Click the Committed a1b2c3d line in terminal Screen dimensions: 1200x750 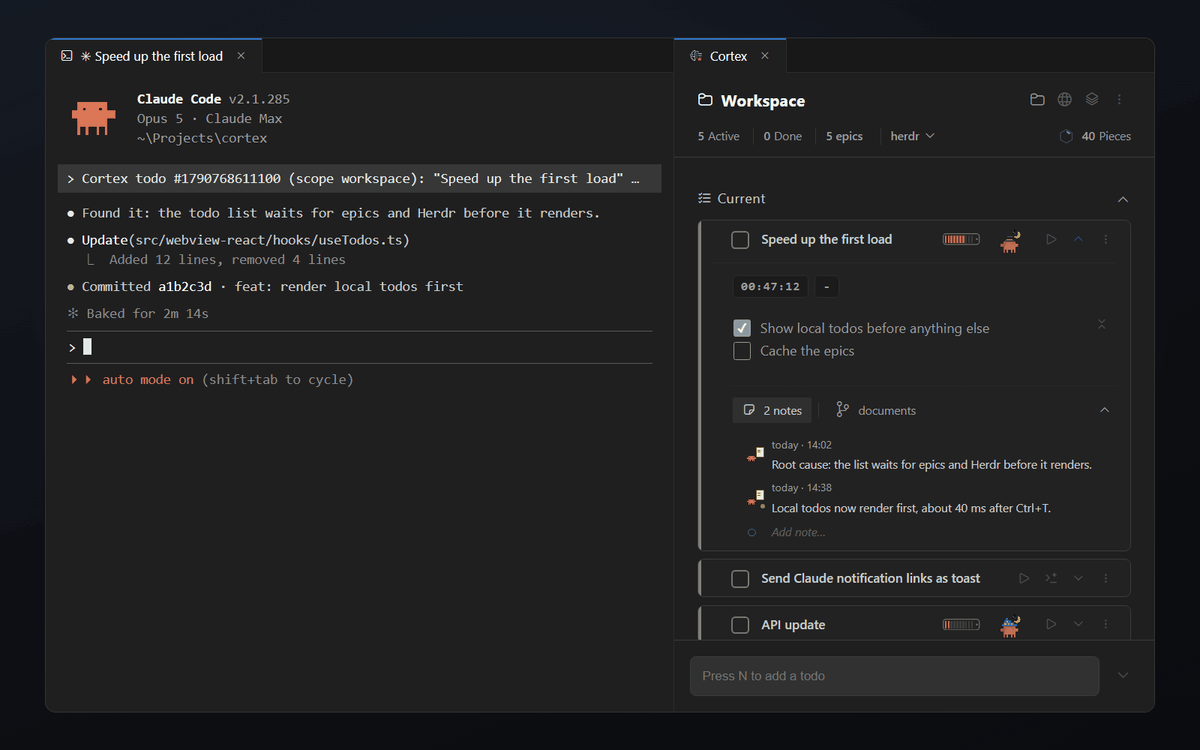[265, 287]
